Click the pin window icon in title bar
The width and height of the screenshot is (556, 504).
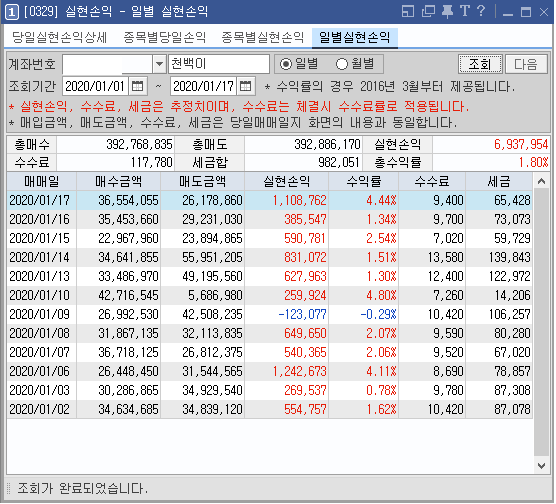tap(447, 12)
